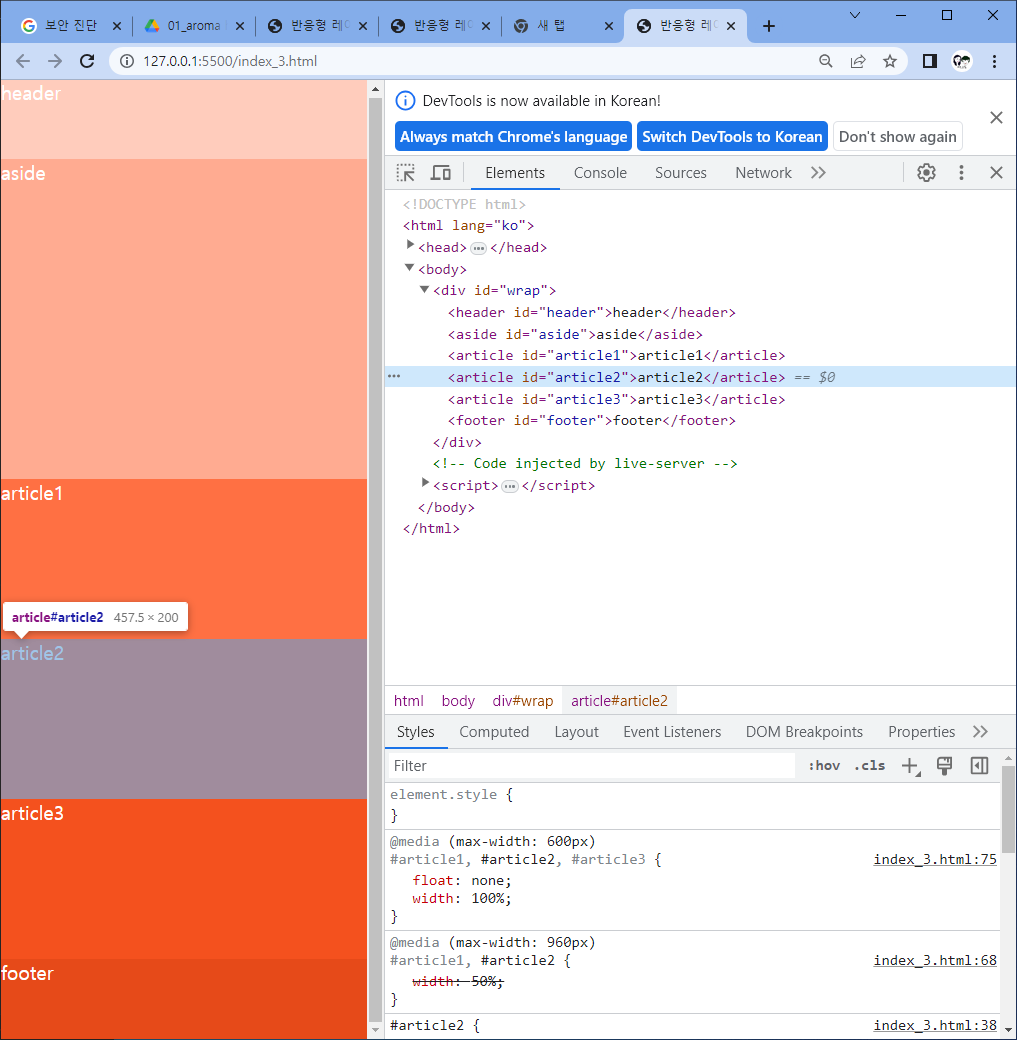Screen dimensions: 1017x1040
Task: Close the DevTools panel
Action: [x=996, y=173]
